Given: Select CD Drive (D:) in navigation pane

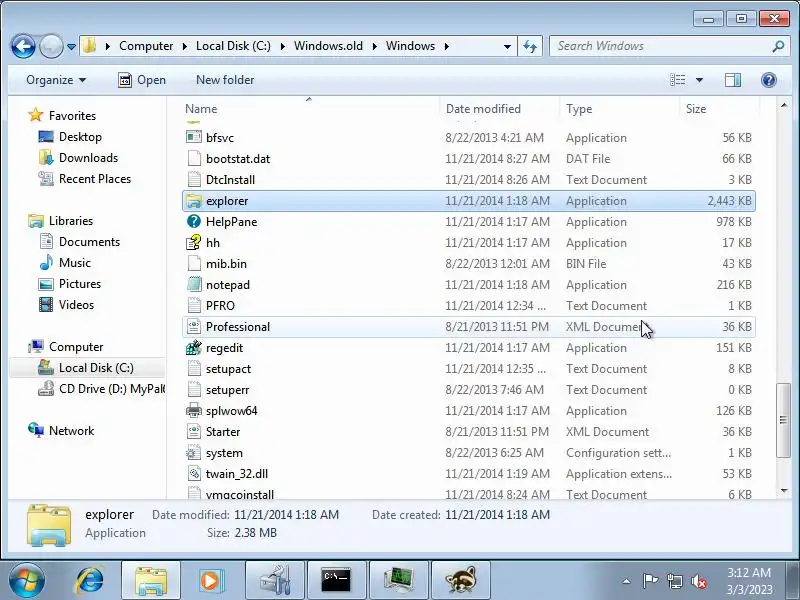Looking at the screenshot, I should coord(112,389).
